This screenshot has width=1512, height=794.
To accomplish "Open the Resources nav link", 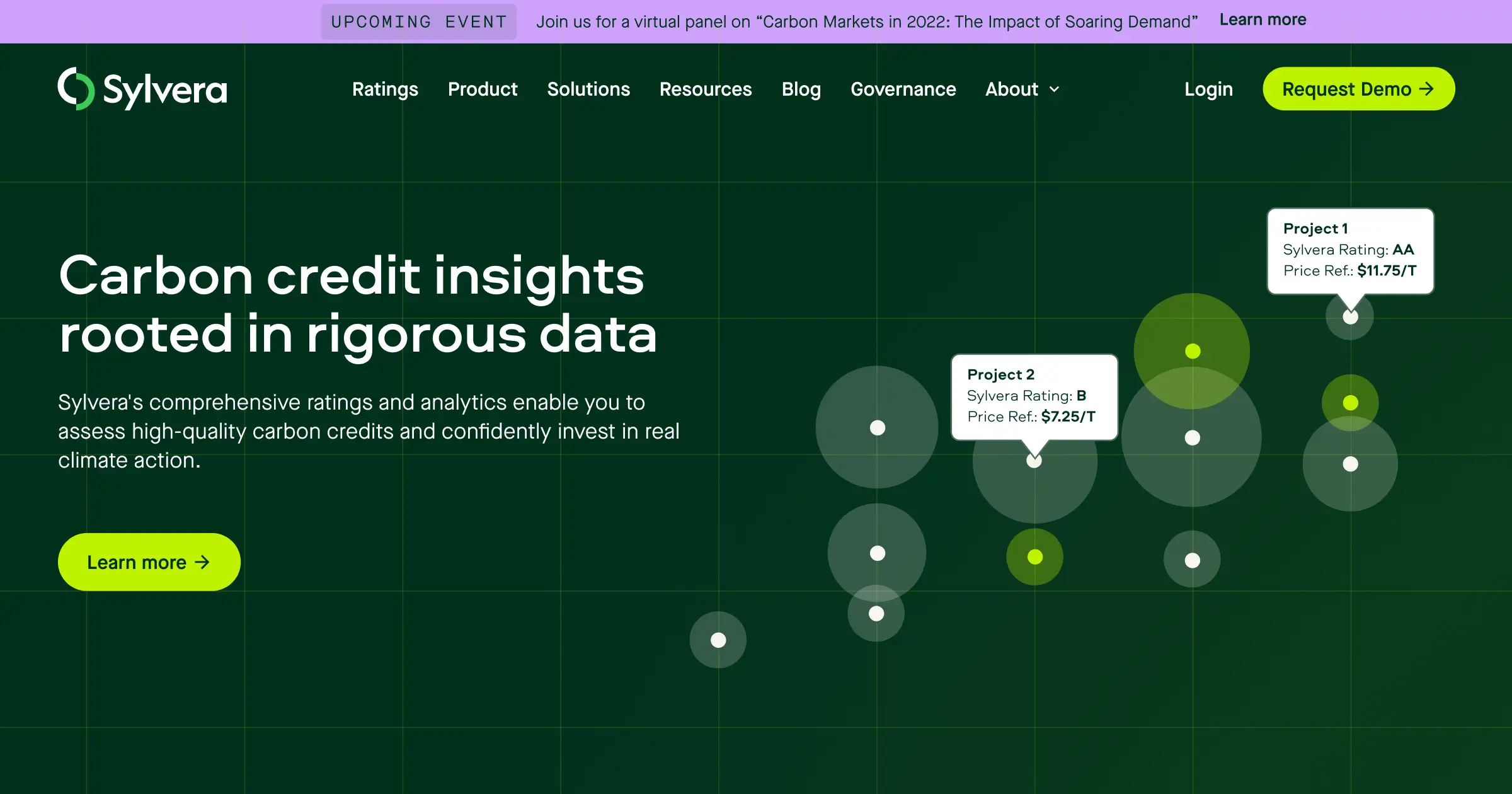I will pos(706,89).
